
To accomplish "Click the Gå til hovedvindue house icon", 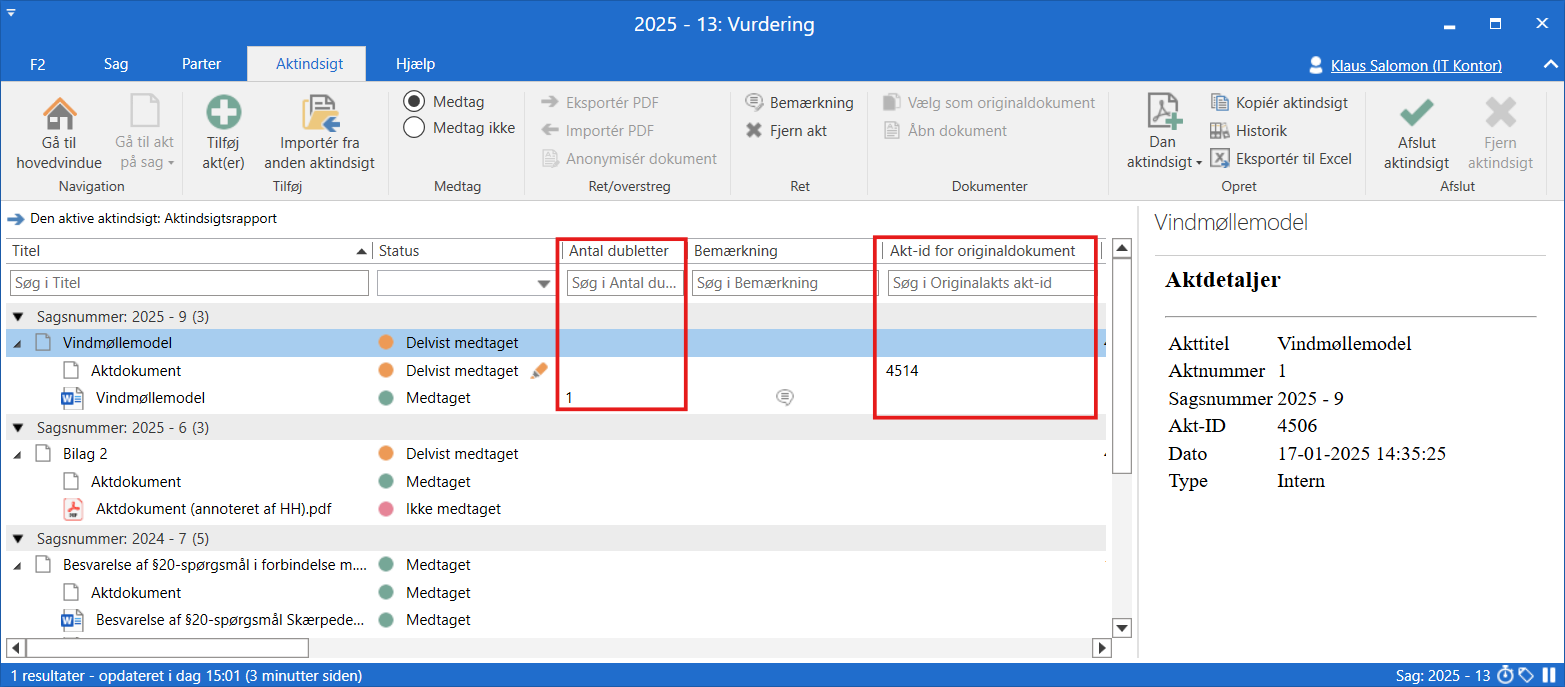I will pos(59,115).
